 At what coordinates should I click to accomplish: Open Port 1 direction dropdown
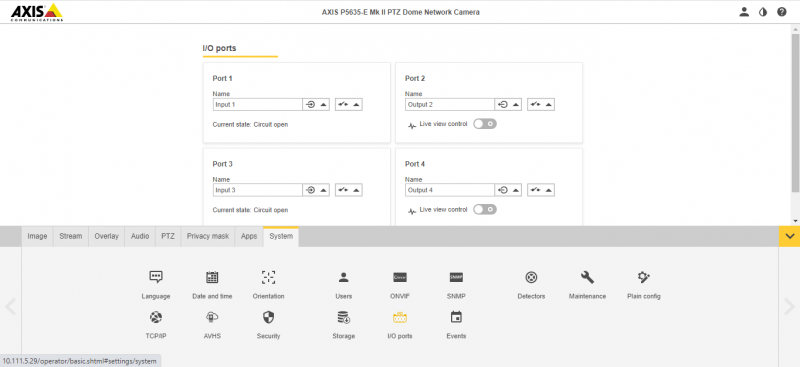point(316,105)
